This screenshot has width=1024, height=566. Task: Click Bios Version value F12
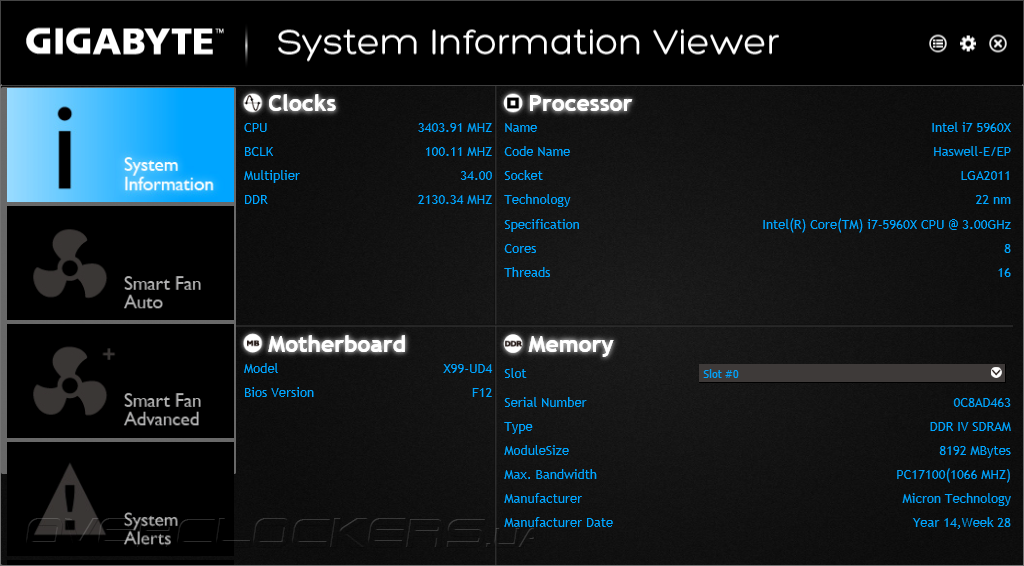(x=482, y=393)
